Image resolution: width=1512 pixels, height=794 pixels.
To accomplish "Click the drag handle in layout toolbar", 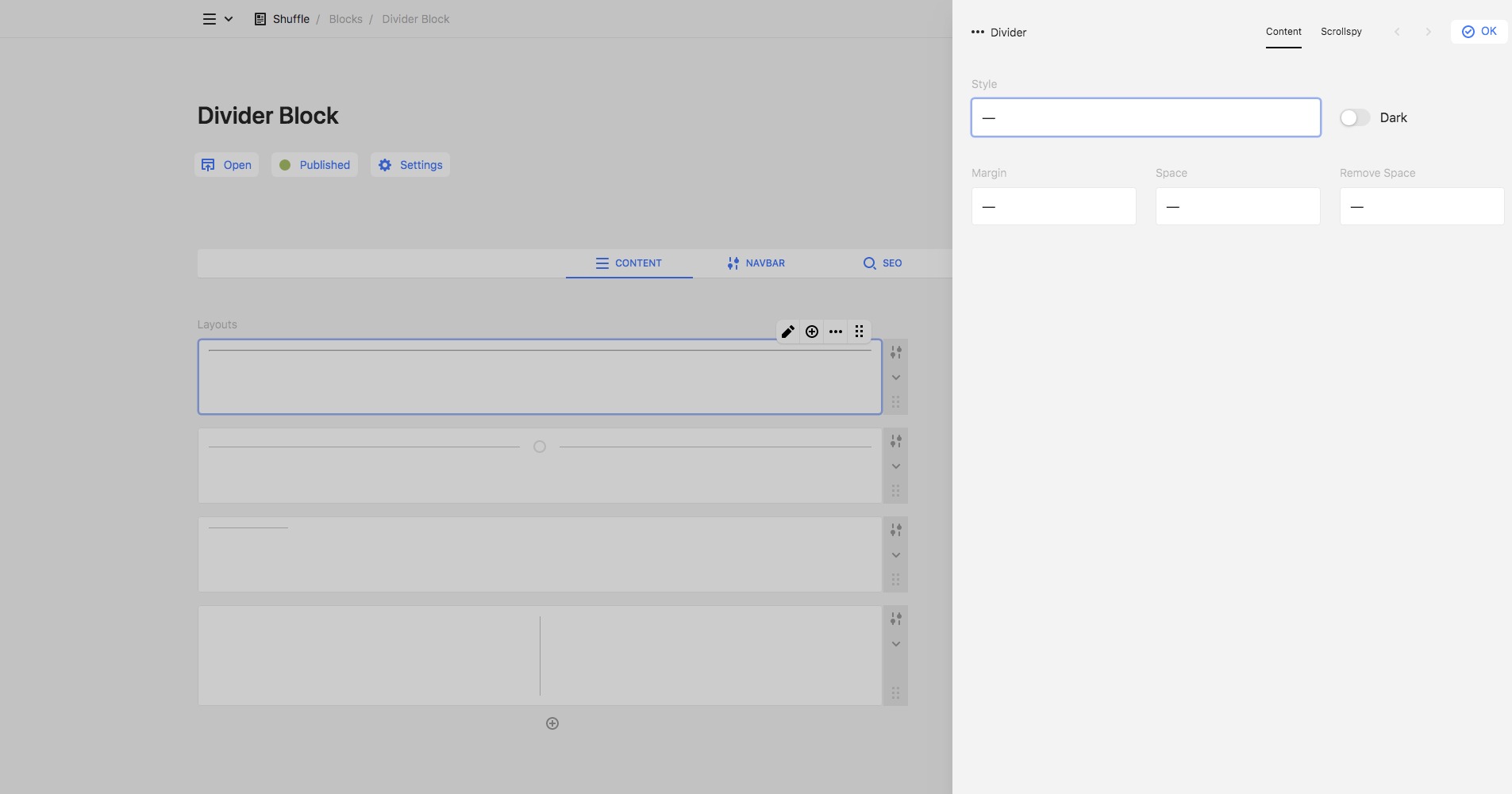I will click(860, 332).
